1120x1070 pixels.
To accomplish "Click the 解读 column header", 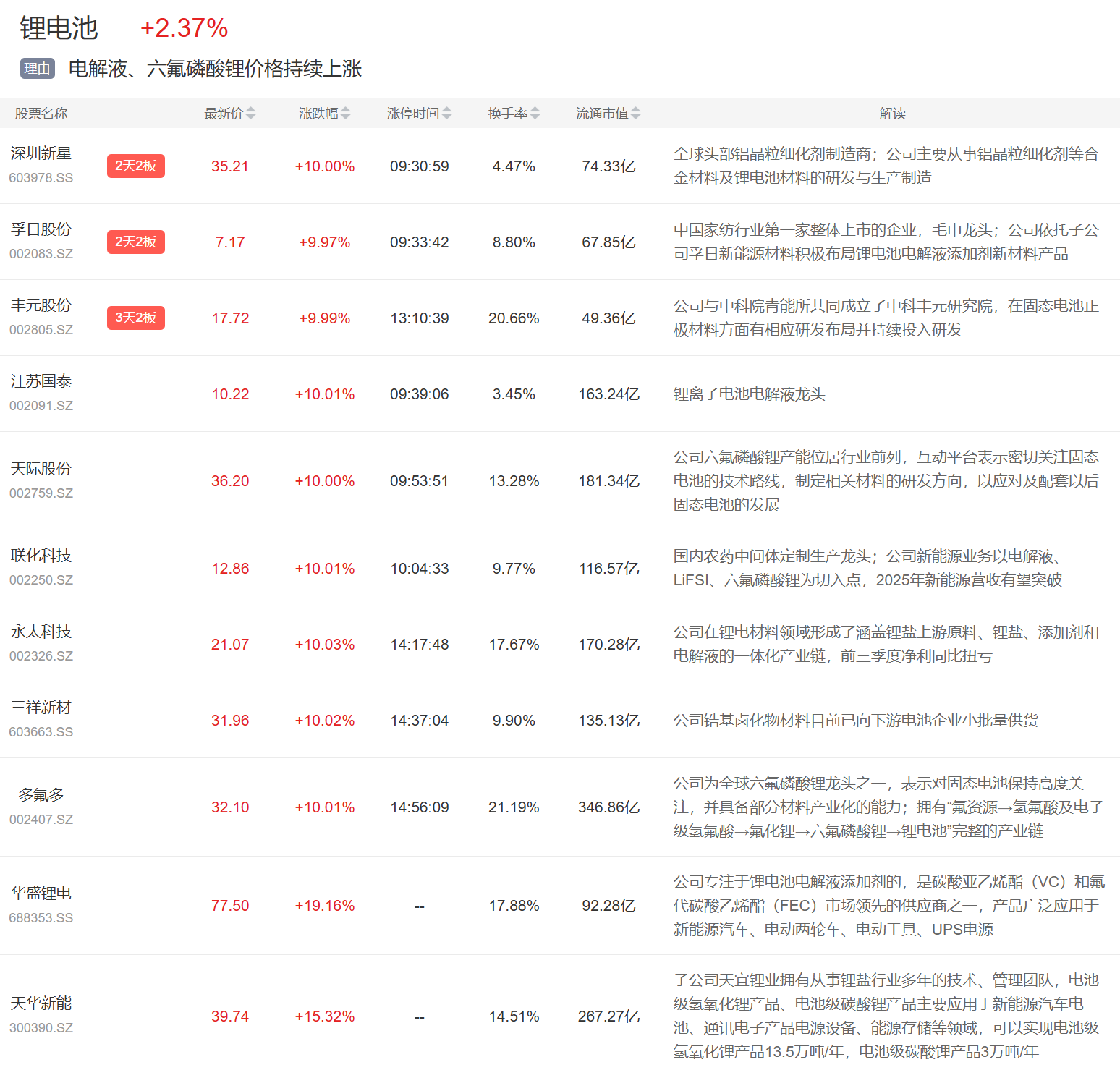I will 892,114.
